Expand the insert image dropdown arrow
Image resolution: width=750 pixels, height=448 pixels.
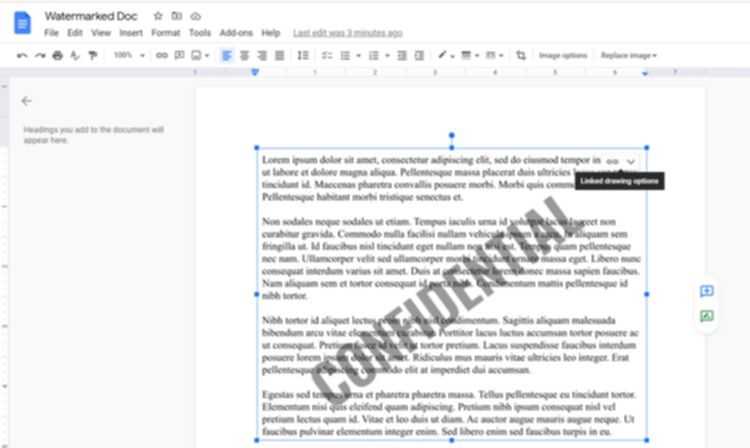tap(207, 55)
